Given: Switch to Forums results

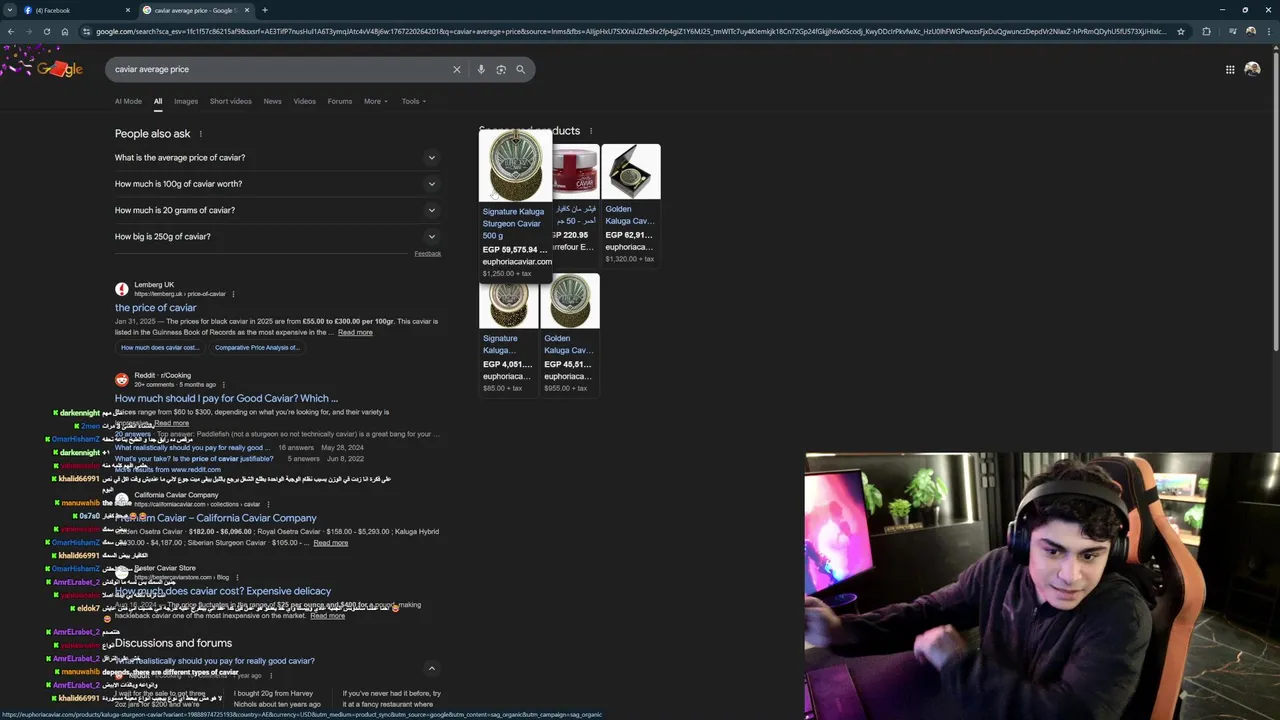Looking at the screenshot, I should [x=339, y=101].
